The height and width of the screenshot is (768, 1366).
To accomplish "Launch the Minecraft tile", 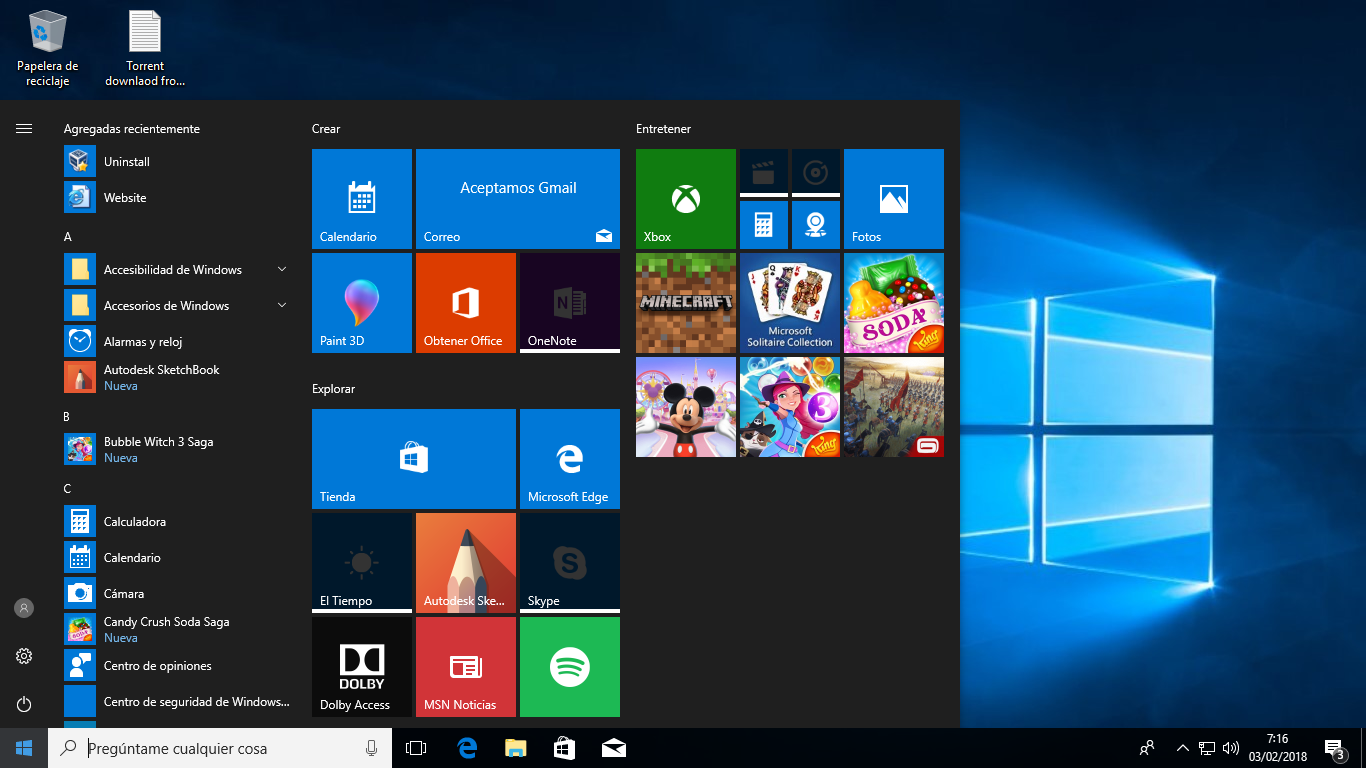I will (x=686, y=303).
